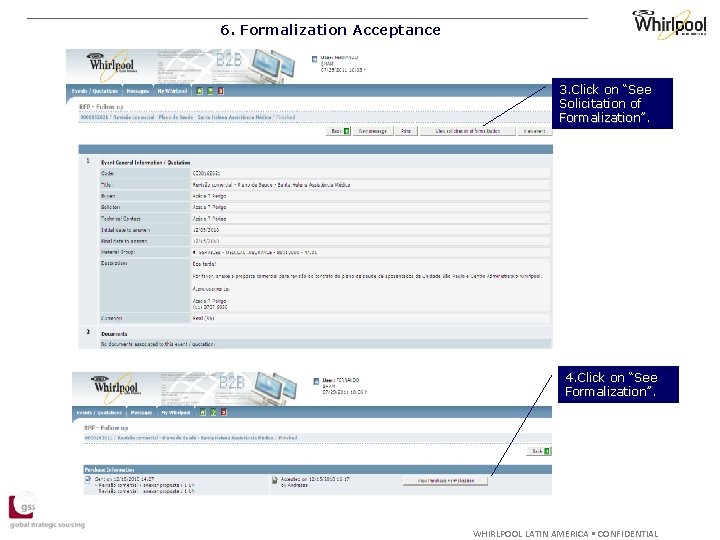
Task: Open My Whirlpool tab on Purchase Information screen
Action: tap(175, 412)
